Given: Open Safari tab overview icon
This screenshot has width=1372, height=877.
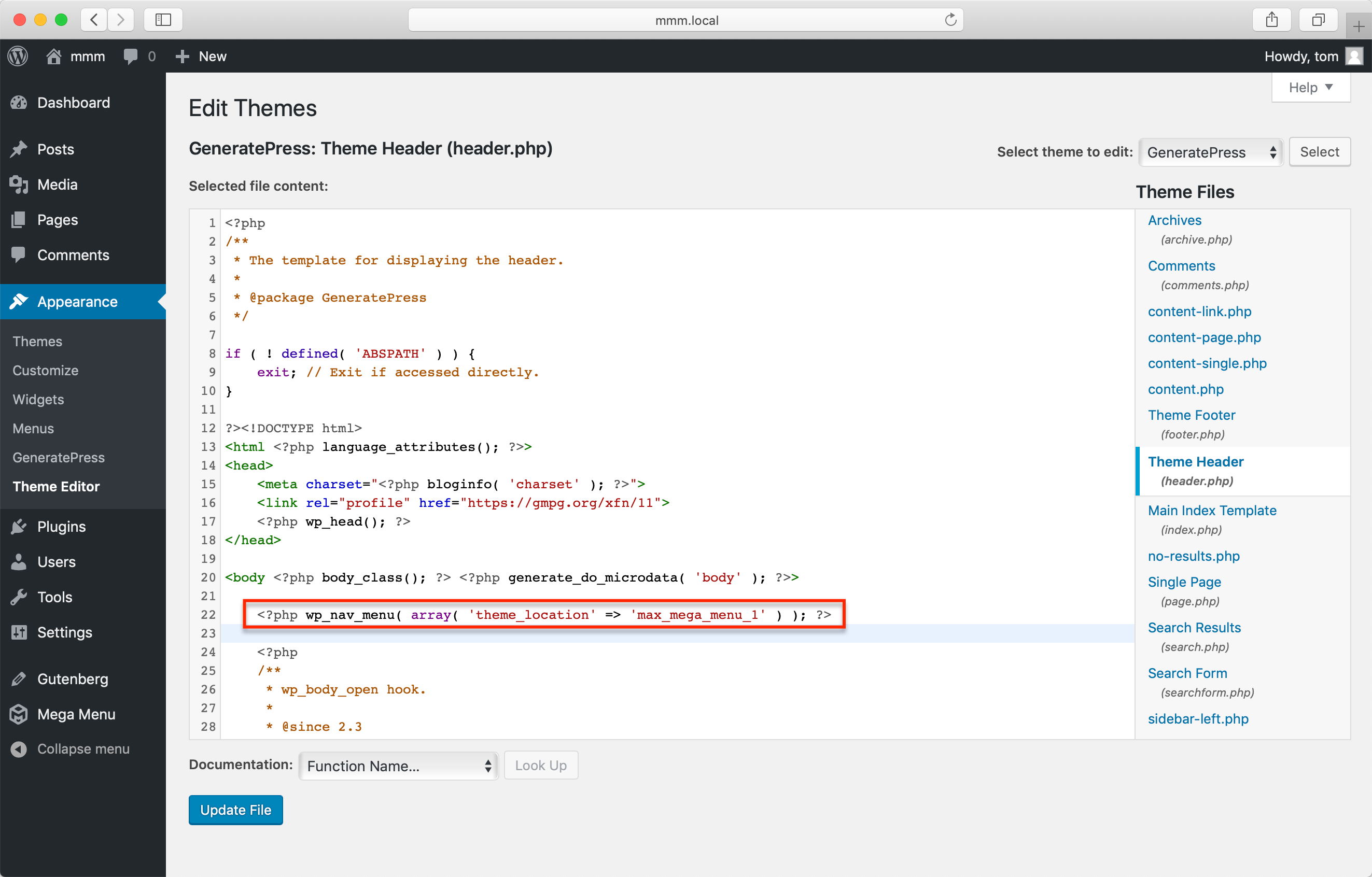Looking at the screenshot, I should point(1318,20).
